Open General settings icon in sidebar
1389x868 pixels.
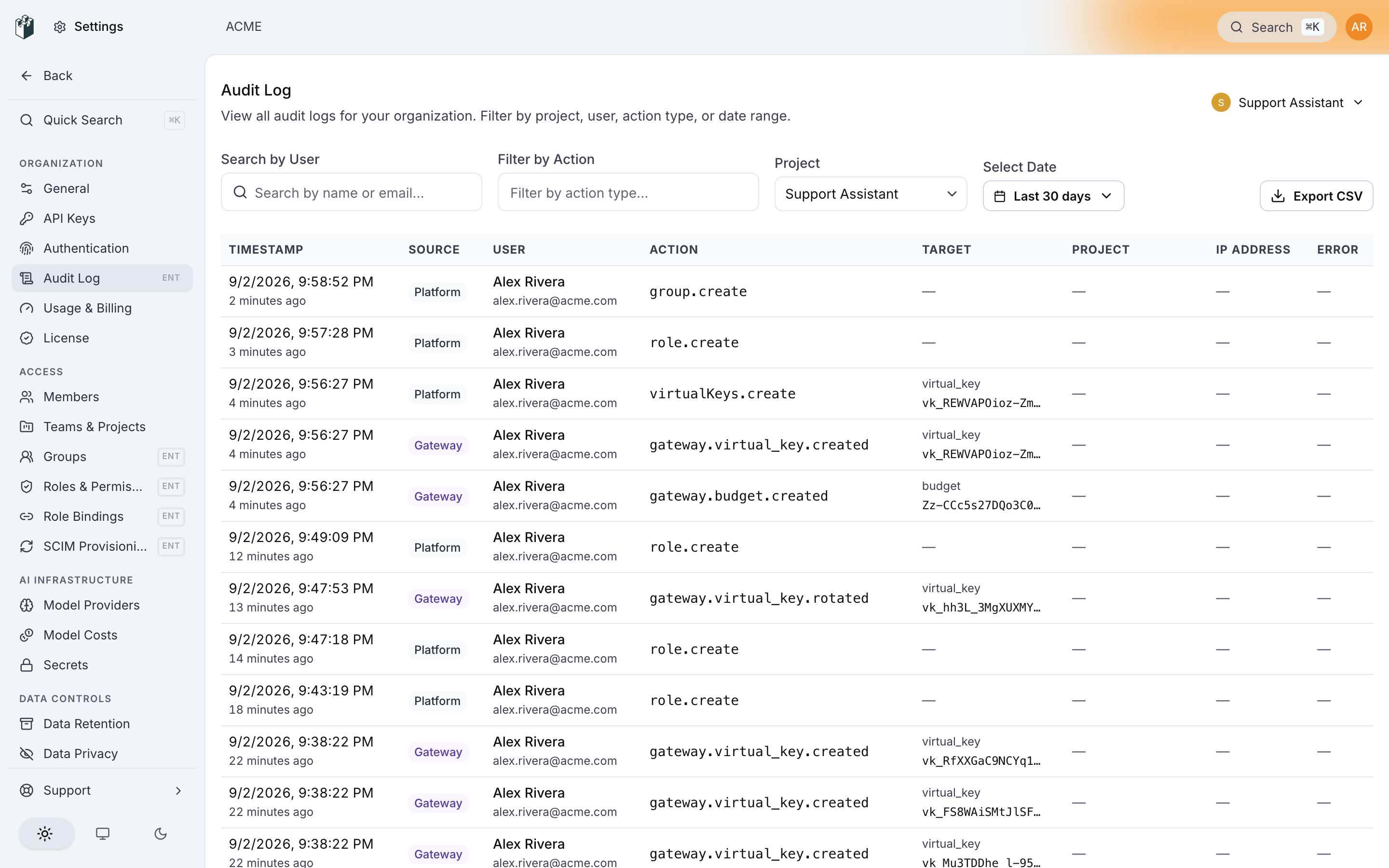click(x=27, y=188)
